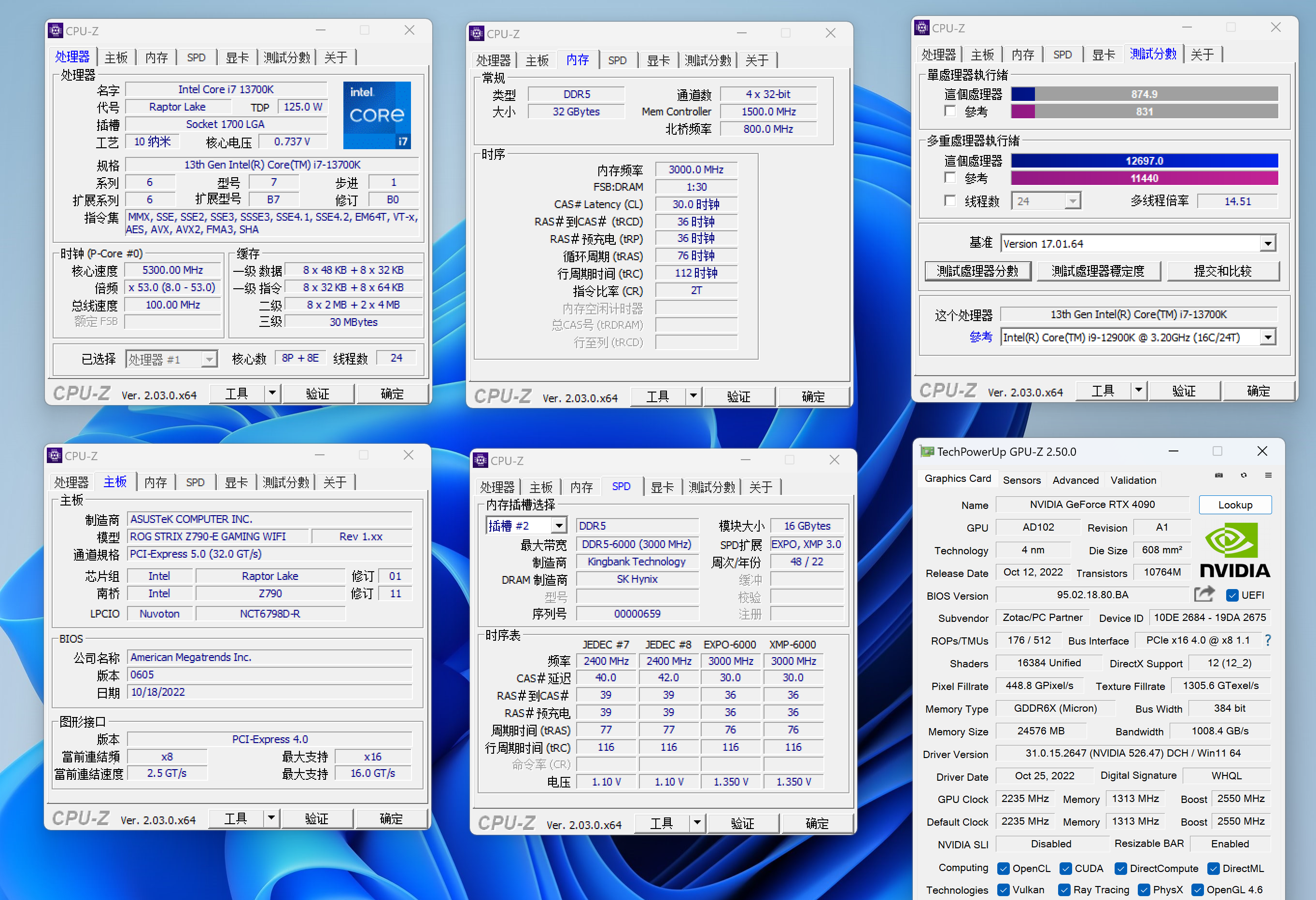
Task: Click the Intel Core i7 logo
Action: tap(377, 115)
